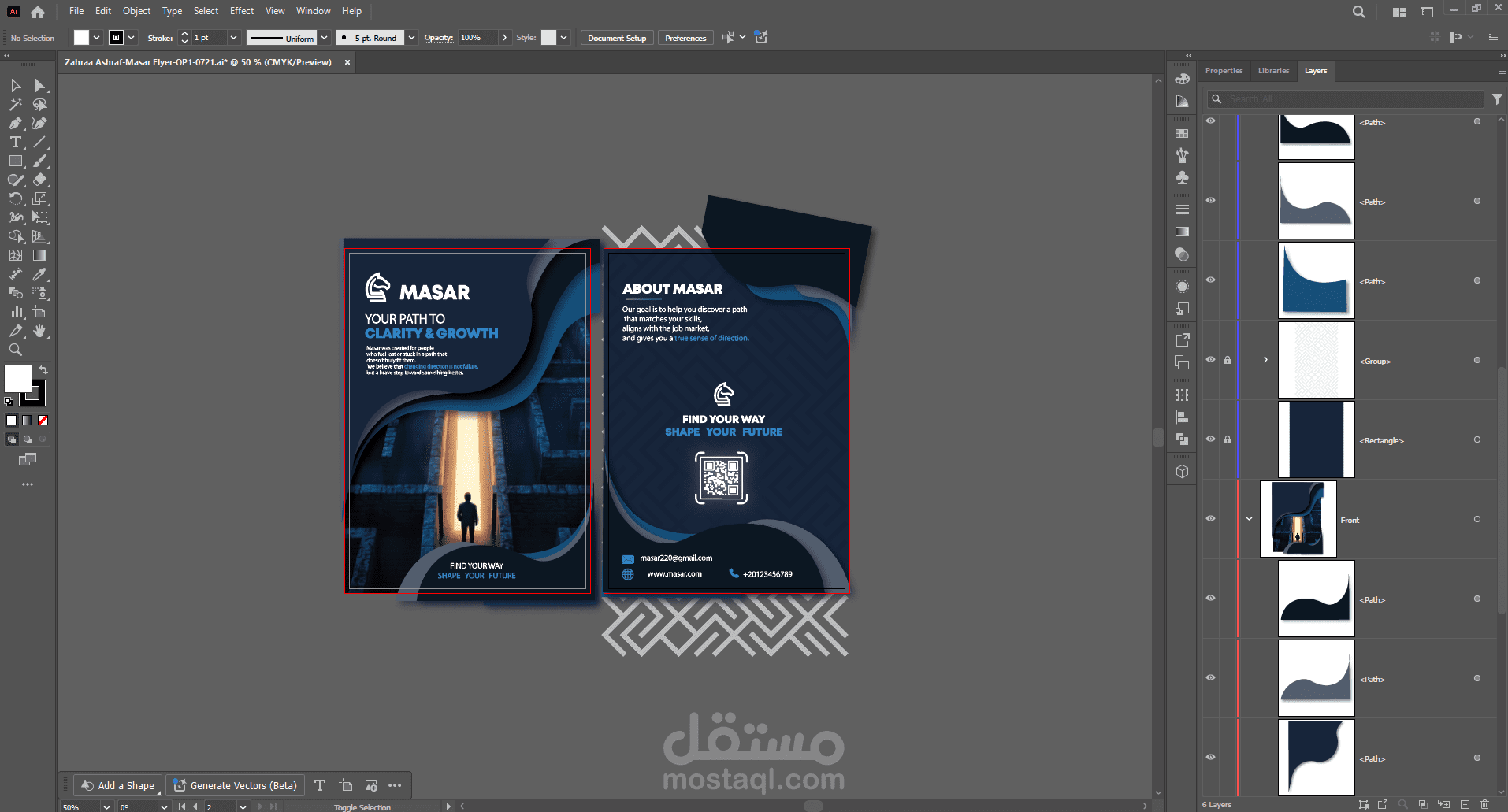Viewport: 1508px width, 812px height.
Task: Unlock the Group sublayer lock
Action: (1228, 360)
